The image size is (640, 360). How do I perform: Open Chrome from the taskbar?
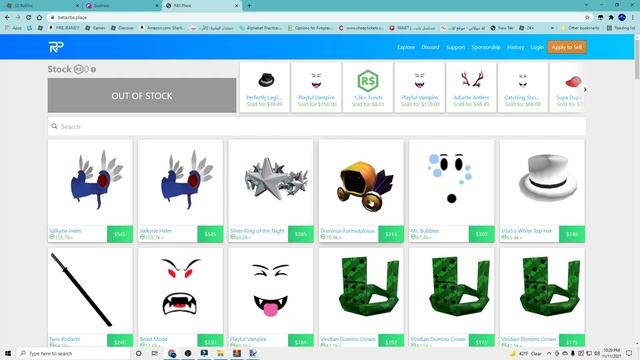point(172,353)
